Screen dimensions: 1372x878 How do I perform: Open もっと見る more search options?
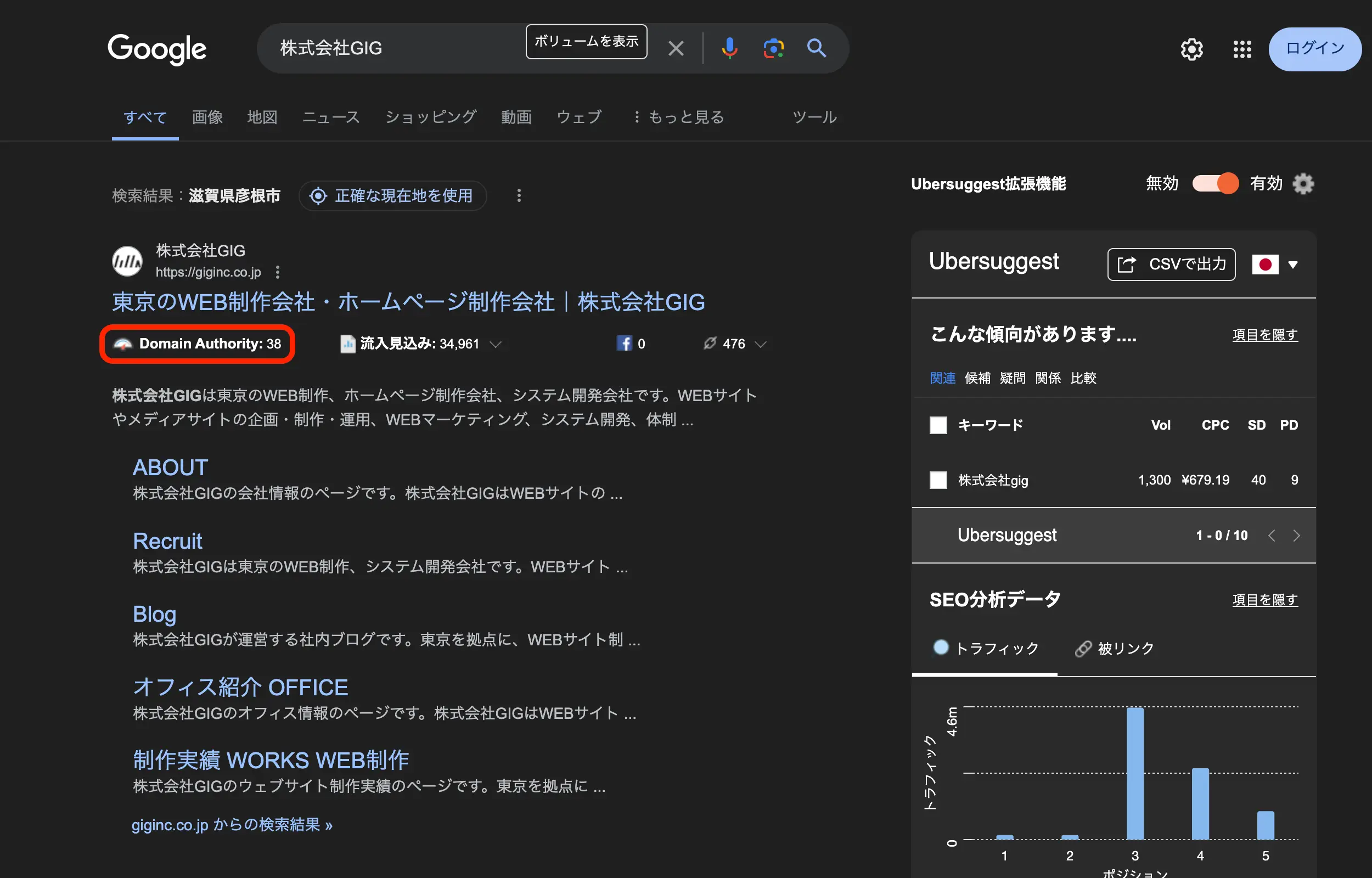click(x=679, y=117)
